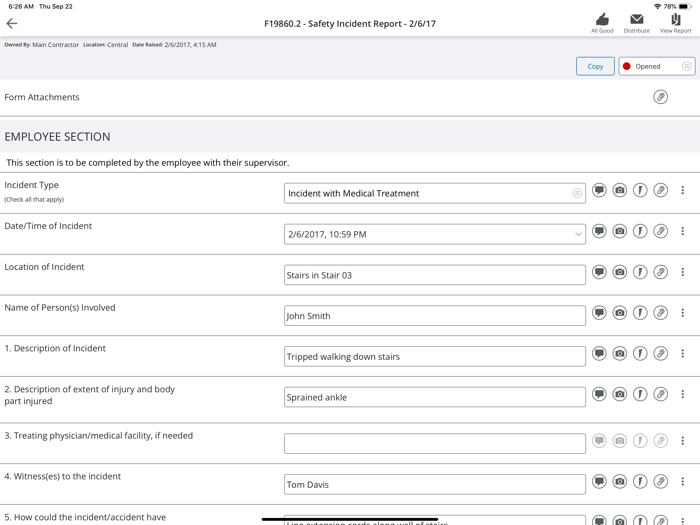Edit Witness(es) field with Tom Davis
This screenshot has width=700, height=525.
point(434,484)
